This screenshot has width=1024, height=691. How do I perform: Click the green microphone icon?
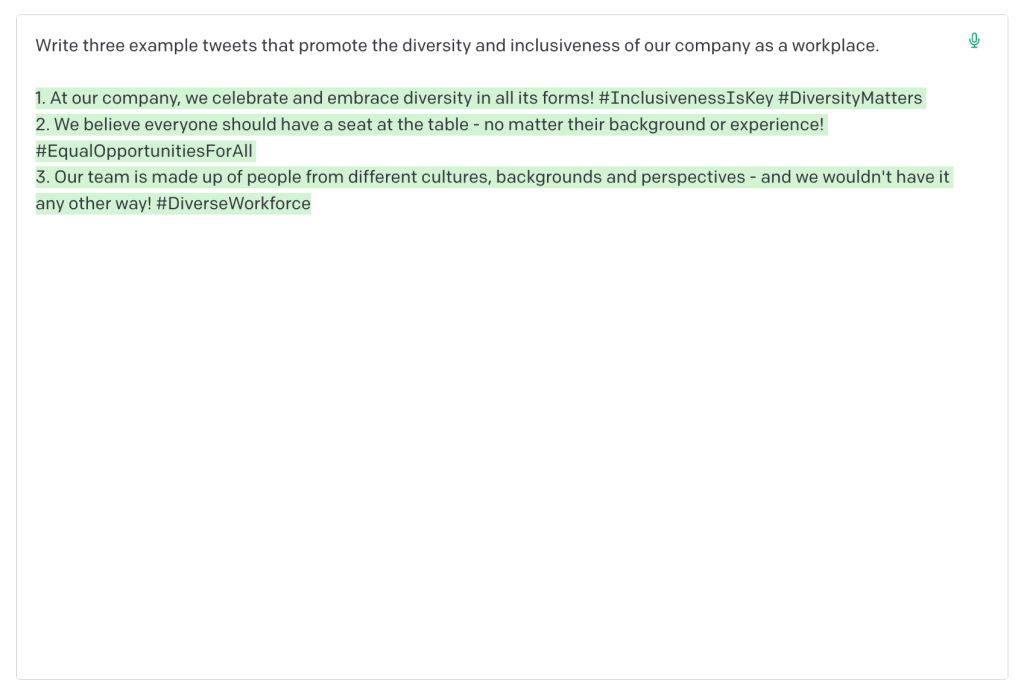(974, 41)
